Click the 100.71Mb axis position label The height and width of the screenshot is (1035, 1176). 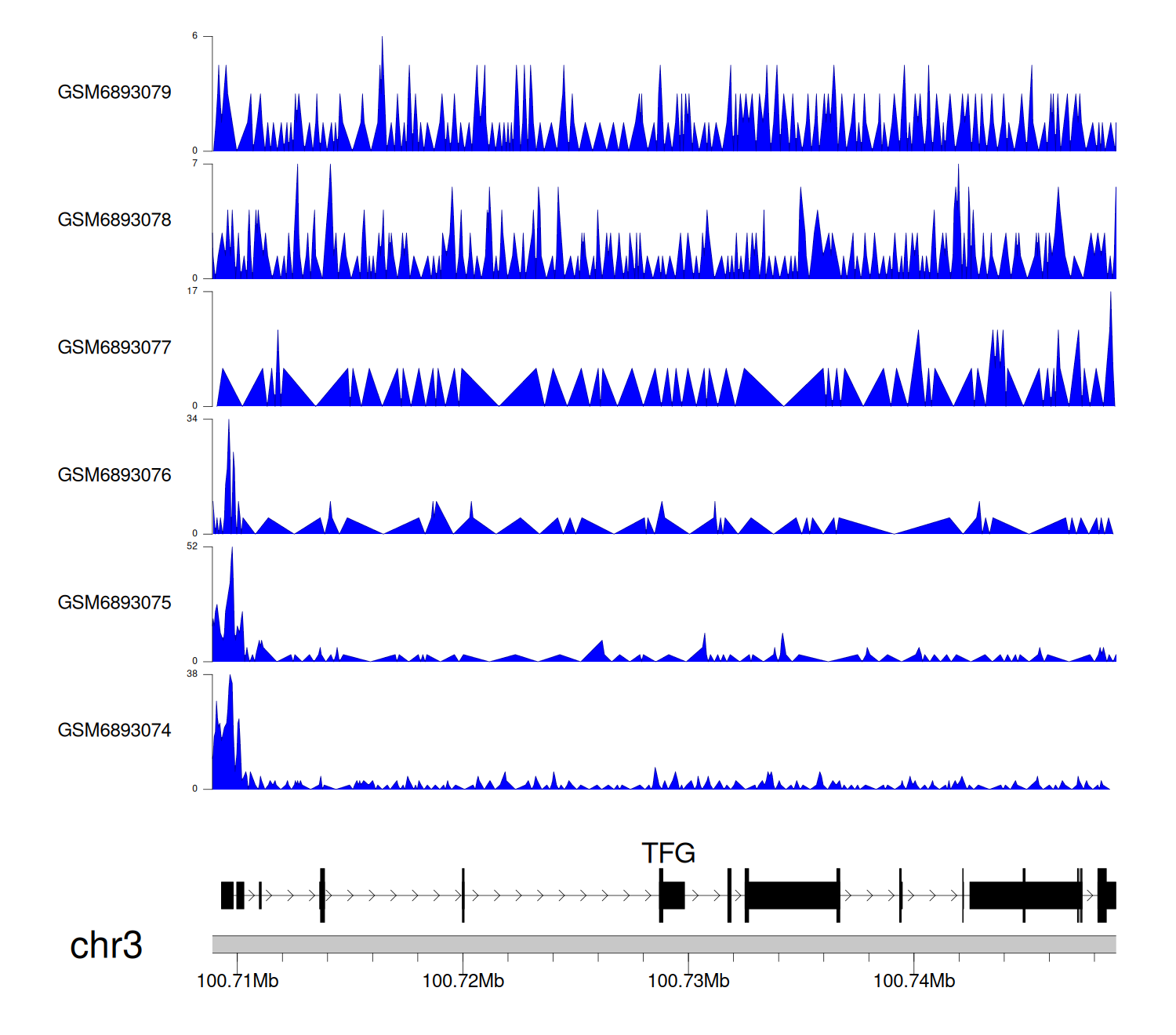[x=238, y=982]
